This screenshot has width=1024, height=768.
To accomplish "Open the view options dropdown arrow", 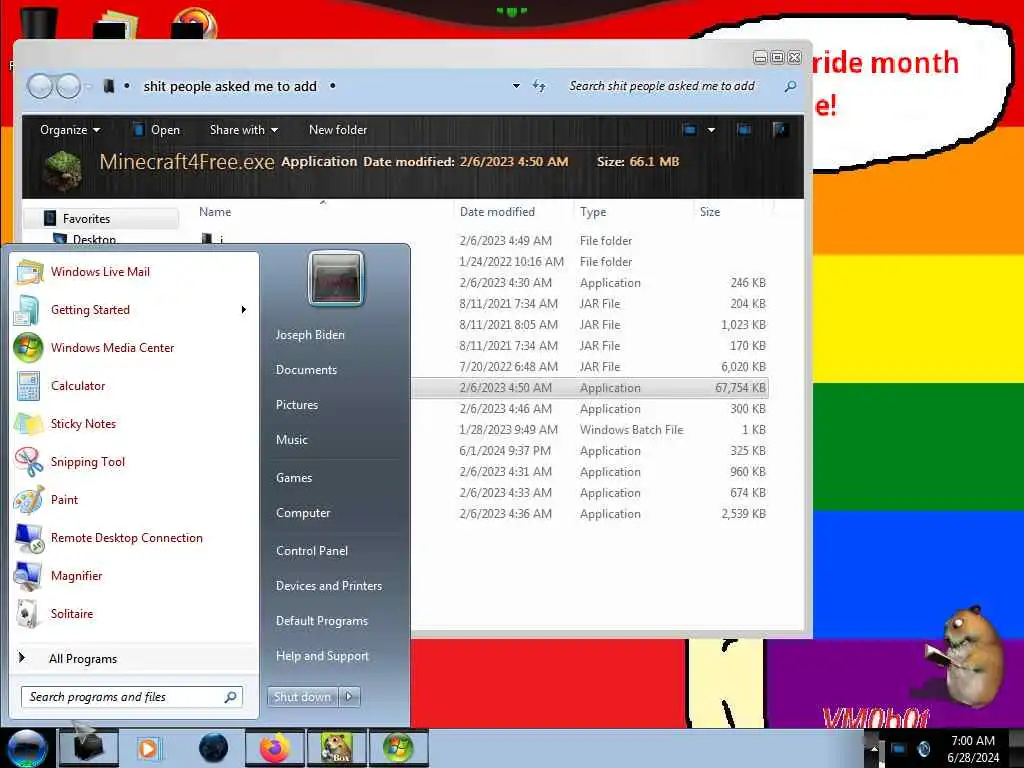I will (711, 129).
